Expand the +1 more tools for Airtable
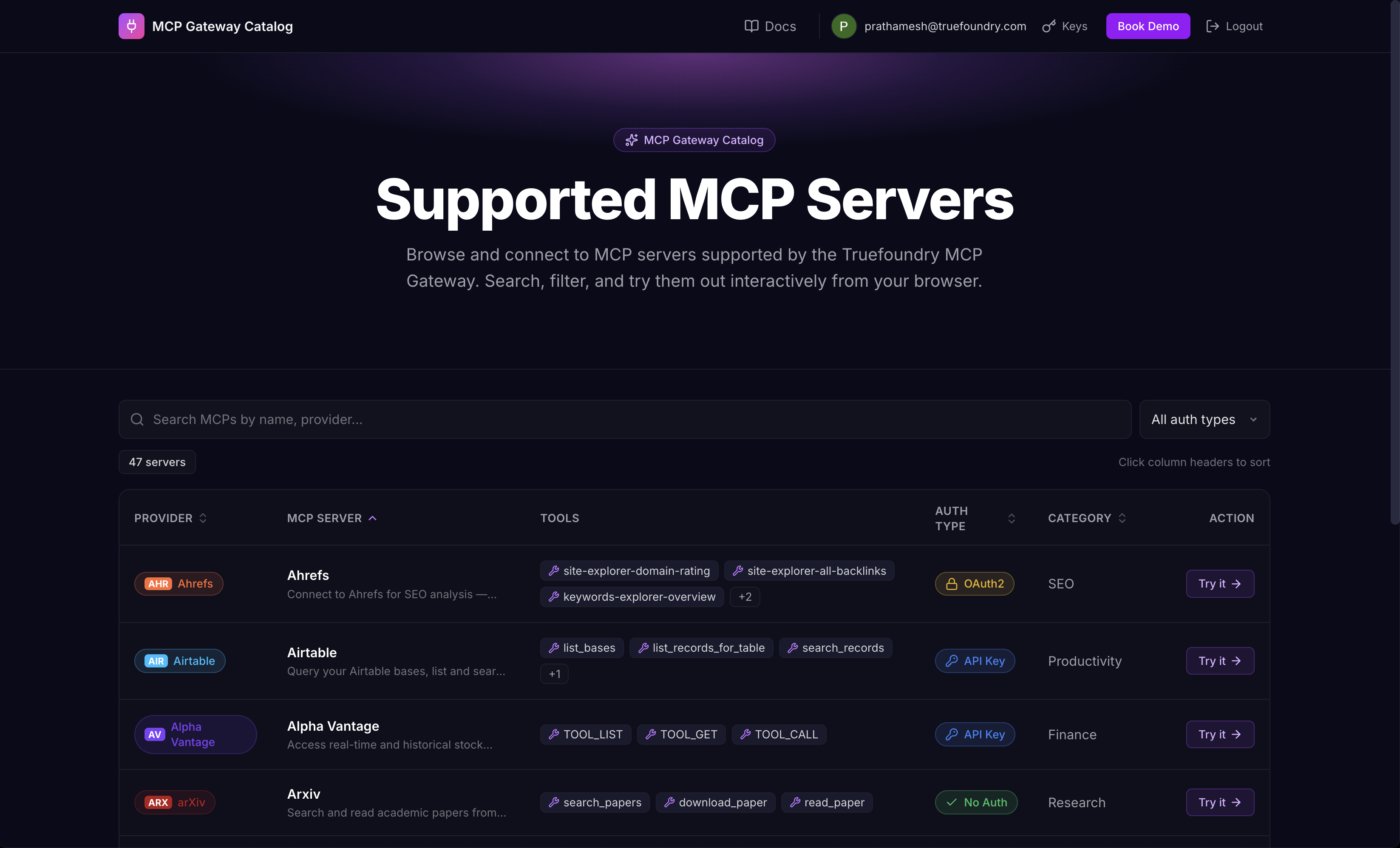The image size is (1400, 848). tap(555, 674)
